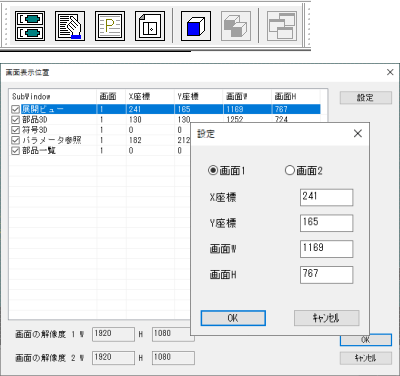This screenshot has width=400, height=376.
Task: Click 画面W value 1252 in 部品3D row
Action: 235,119
